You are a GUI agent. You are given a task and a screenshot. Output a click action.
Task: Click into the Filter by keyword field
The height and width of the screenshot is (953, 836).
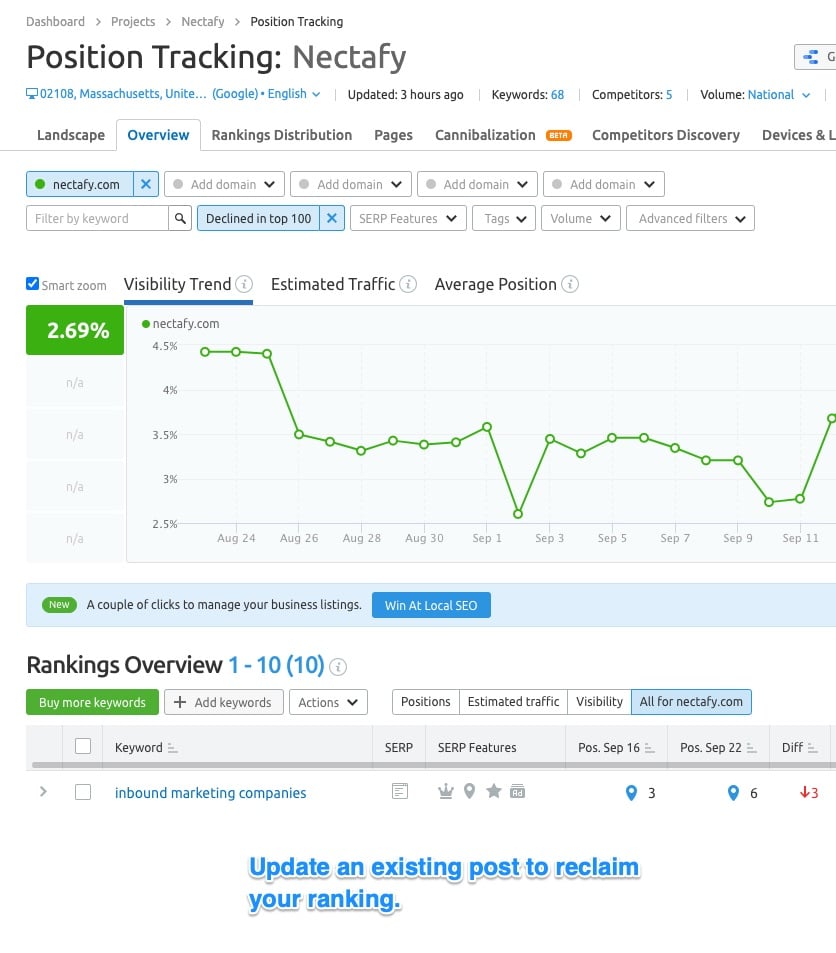click(x=97, y=218)
